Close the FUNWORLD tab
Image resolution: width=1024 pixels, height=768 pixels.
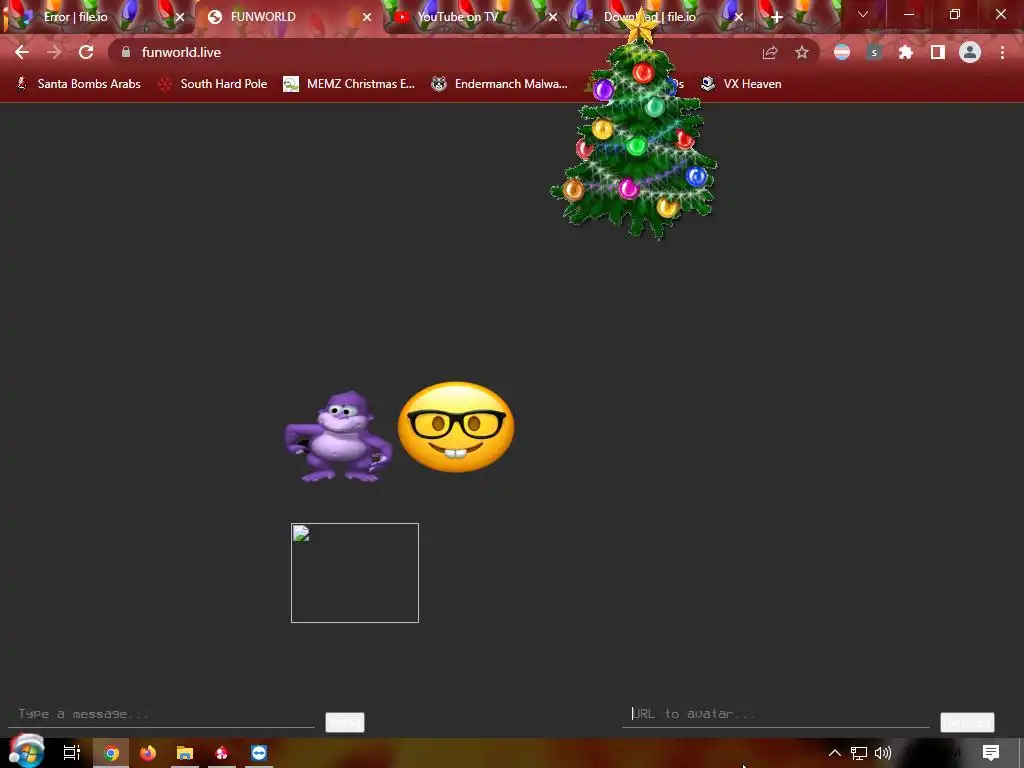367,17
